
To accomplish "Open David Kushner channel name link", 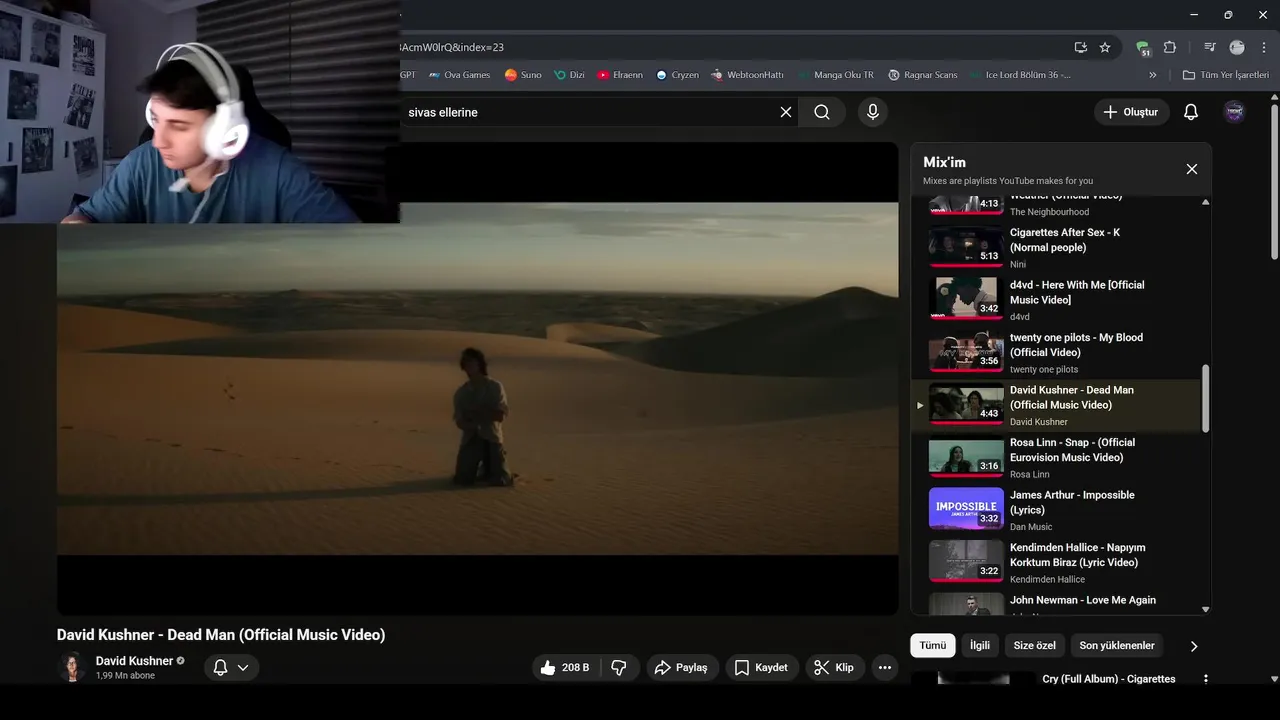I will click(x=134, y=661).
